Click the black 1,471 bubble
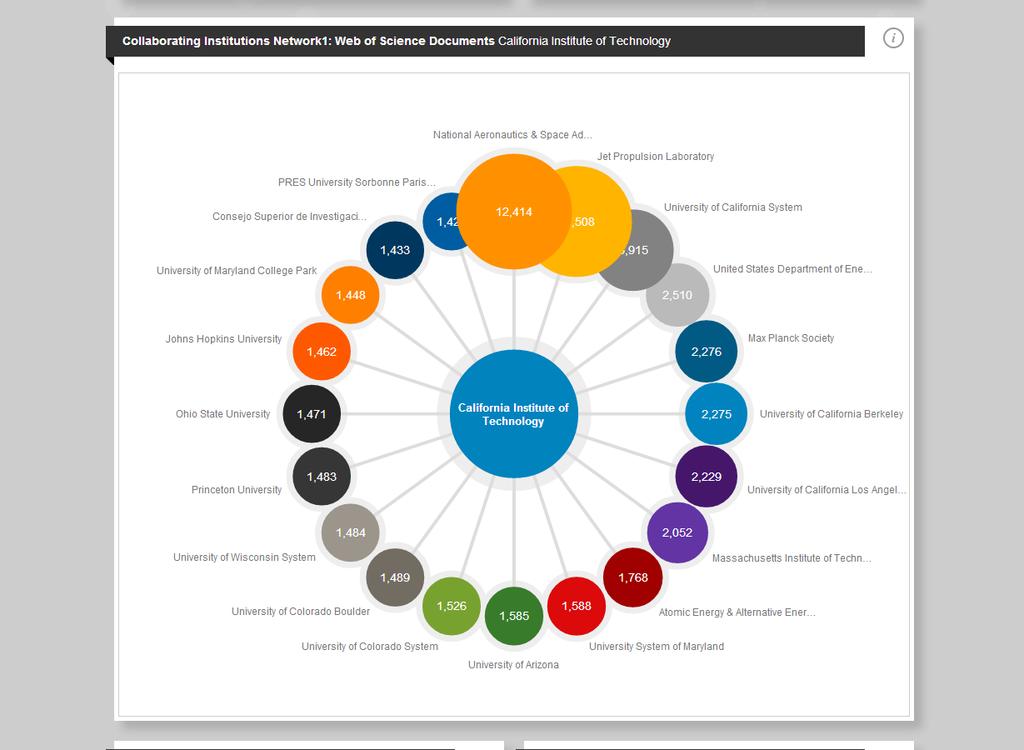Screen dimensions: 1024x750 click(312, 414)
